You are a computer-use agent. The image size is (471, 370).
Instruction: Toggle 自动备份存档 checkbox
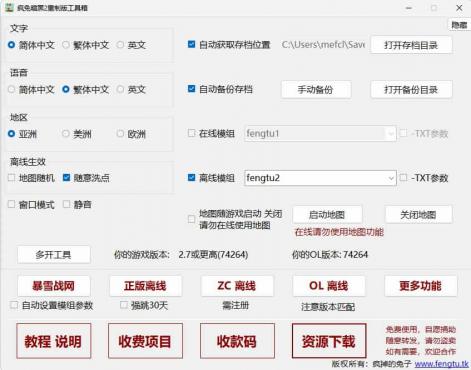(191, 89)
